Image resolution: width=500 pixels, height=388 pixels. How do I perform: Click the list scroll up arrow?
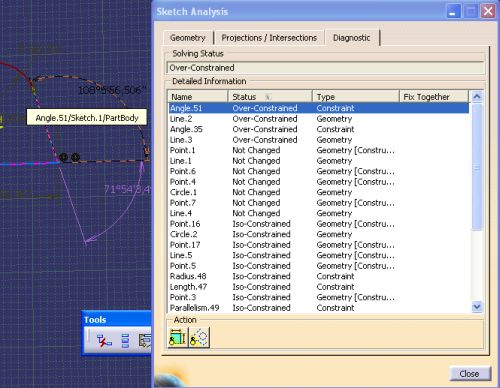pyautogui.click(x=477, y=97)
